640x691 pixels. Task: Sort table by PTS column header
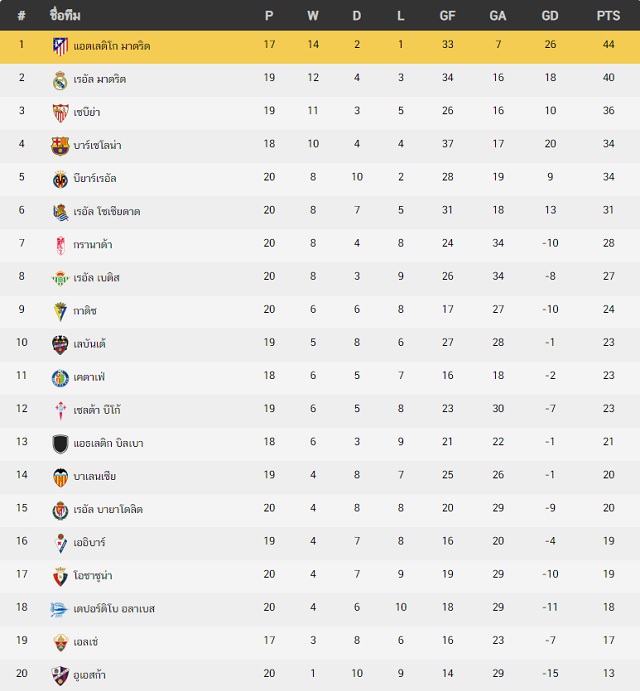(608, 16)
